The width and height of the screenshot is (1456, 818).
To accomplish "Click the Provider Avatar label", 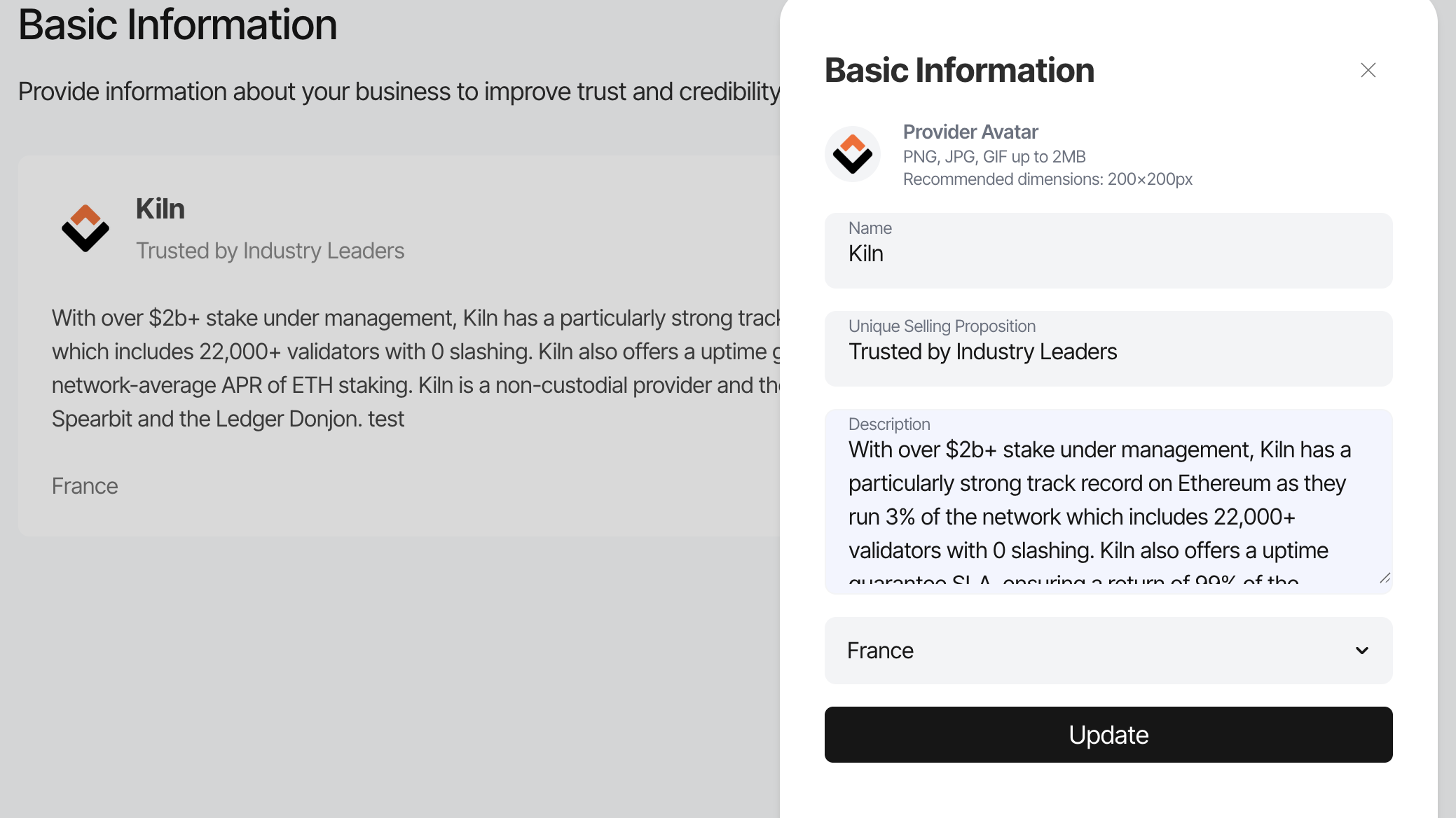I will 970,132.
